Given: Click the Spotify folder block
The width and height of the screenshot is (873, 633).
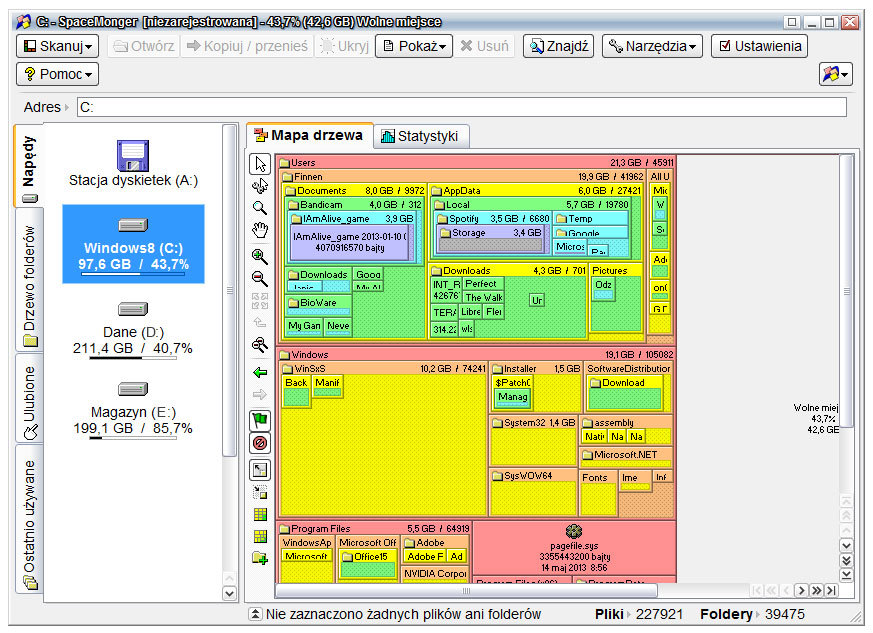Looking at the screenshot, I should (x=493, y=219).
